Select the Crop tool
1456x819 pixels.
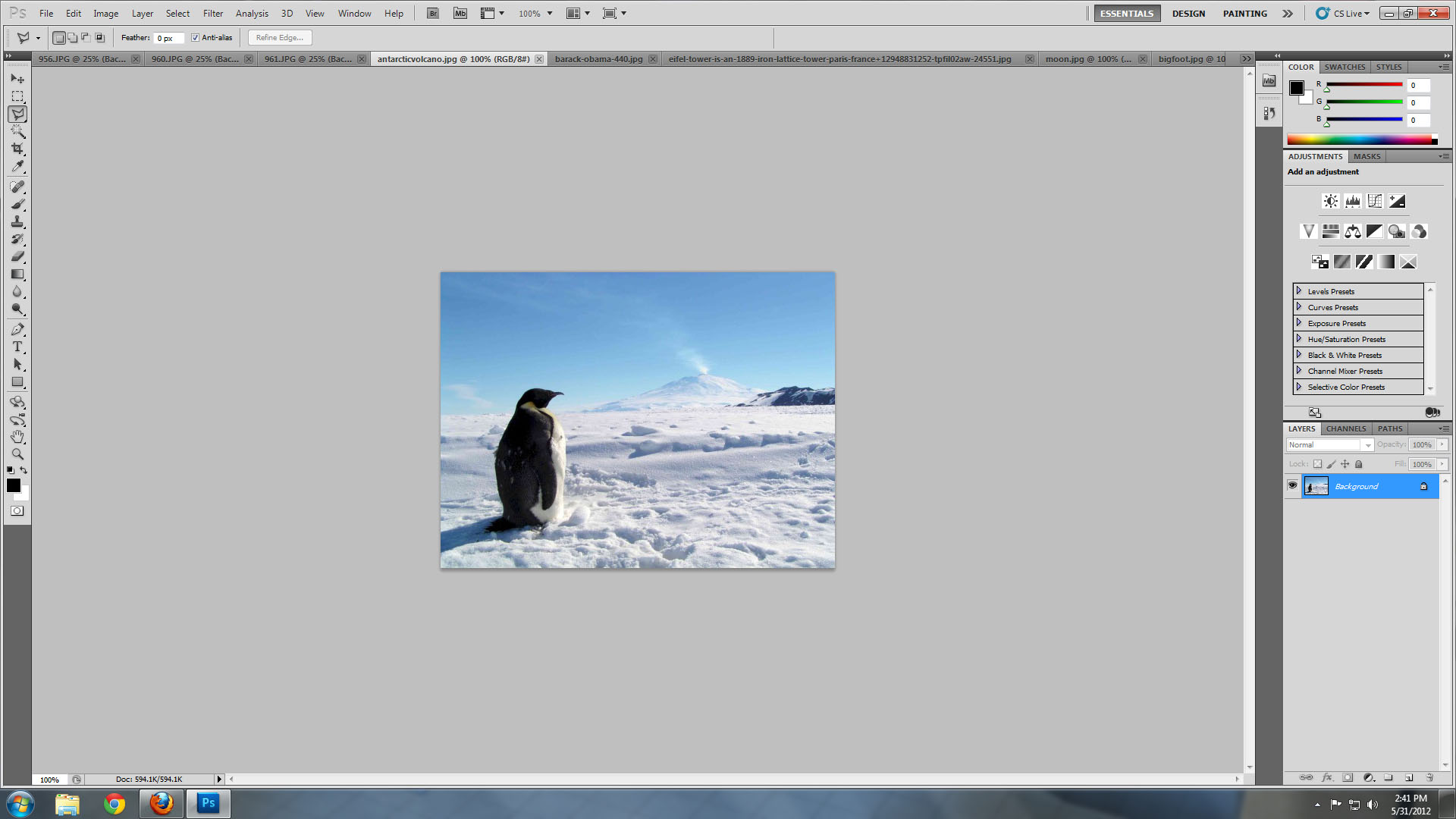[x=17, y=149]
